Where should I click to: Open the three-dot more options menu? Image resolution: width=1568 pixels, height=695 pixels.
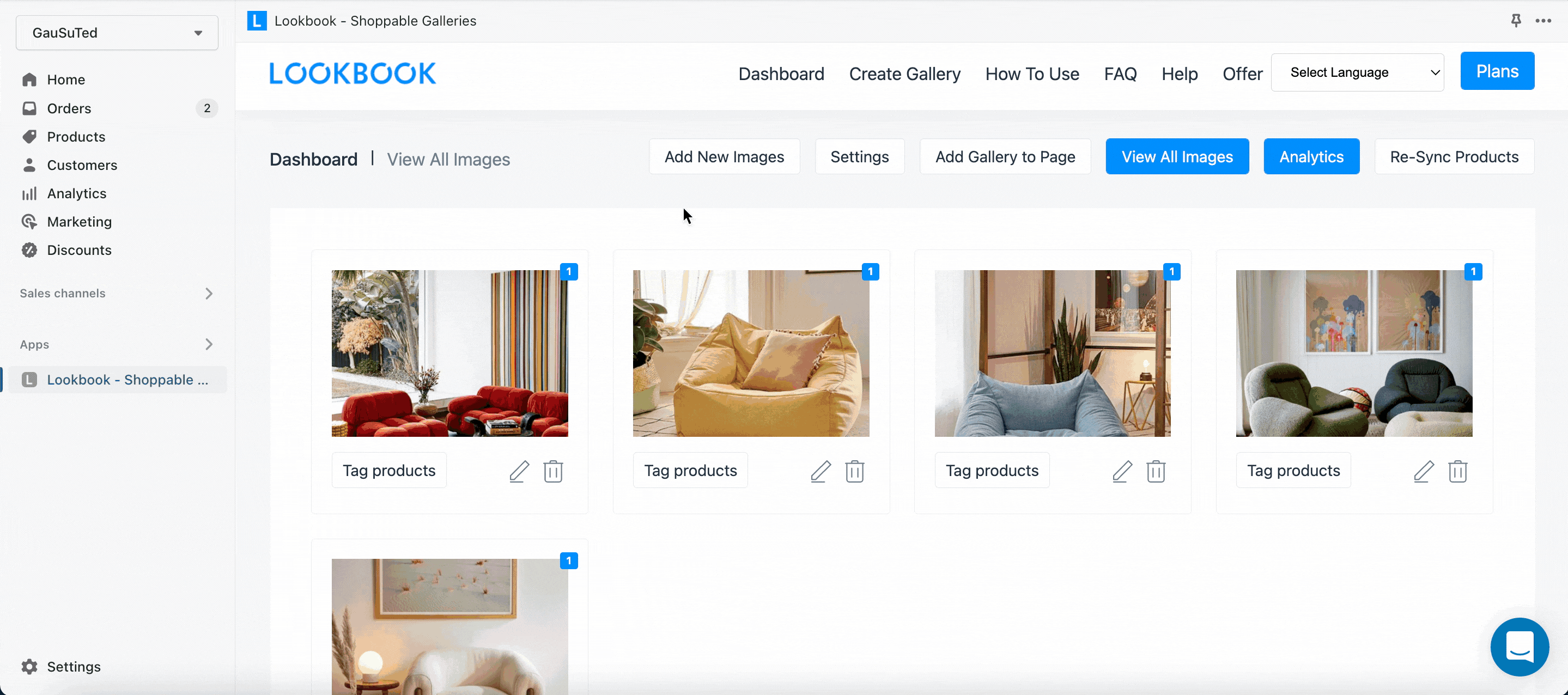coord(1543,21)
